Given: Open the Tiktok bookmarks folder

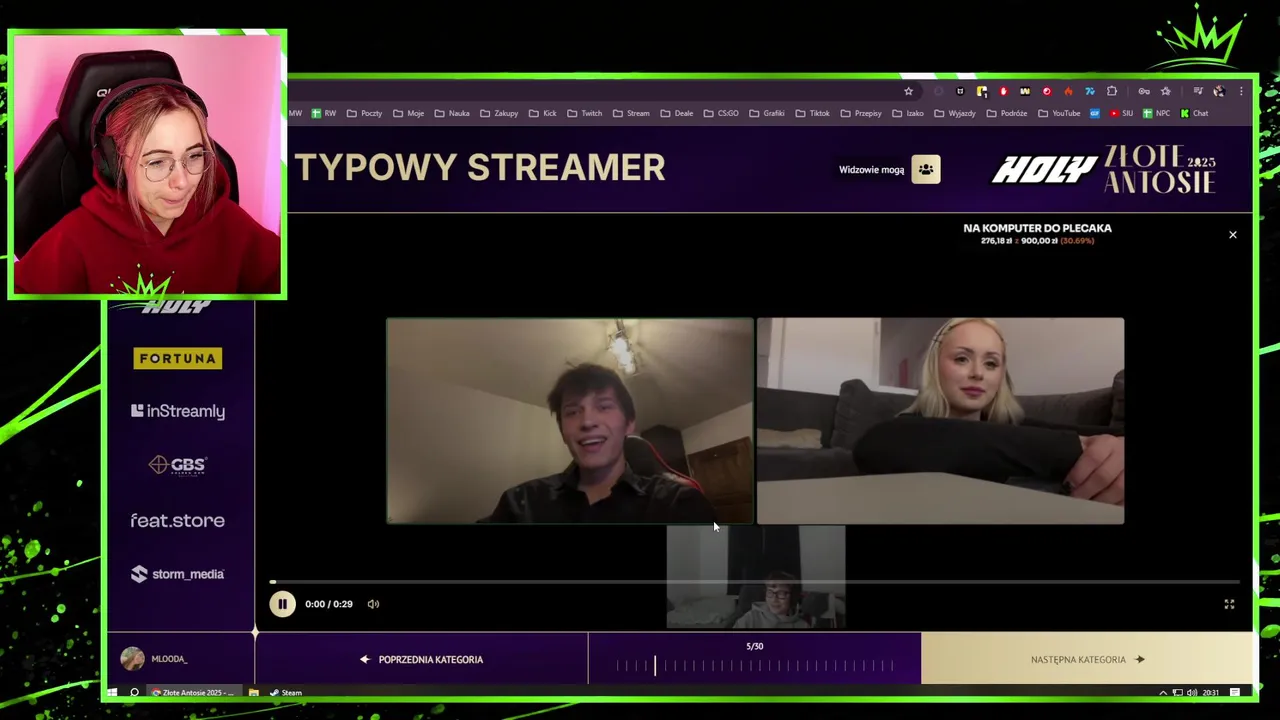Looking at the screenshot, I should [x=812, y=113].
